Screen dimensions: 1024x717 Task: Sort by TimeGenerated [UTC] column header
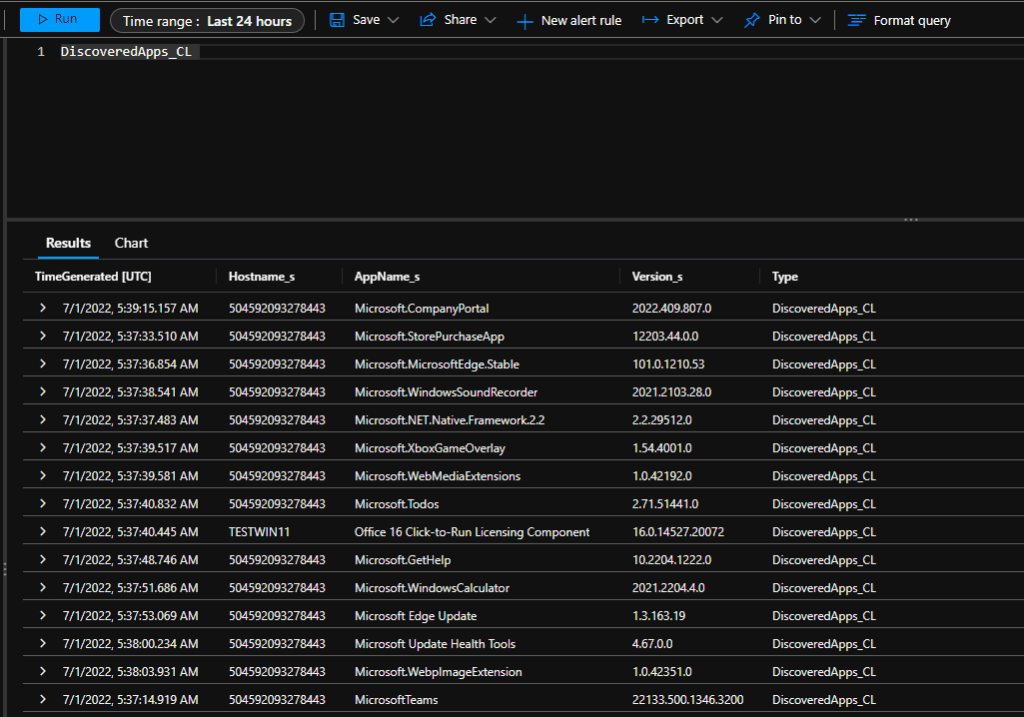tap(93, 276)
